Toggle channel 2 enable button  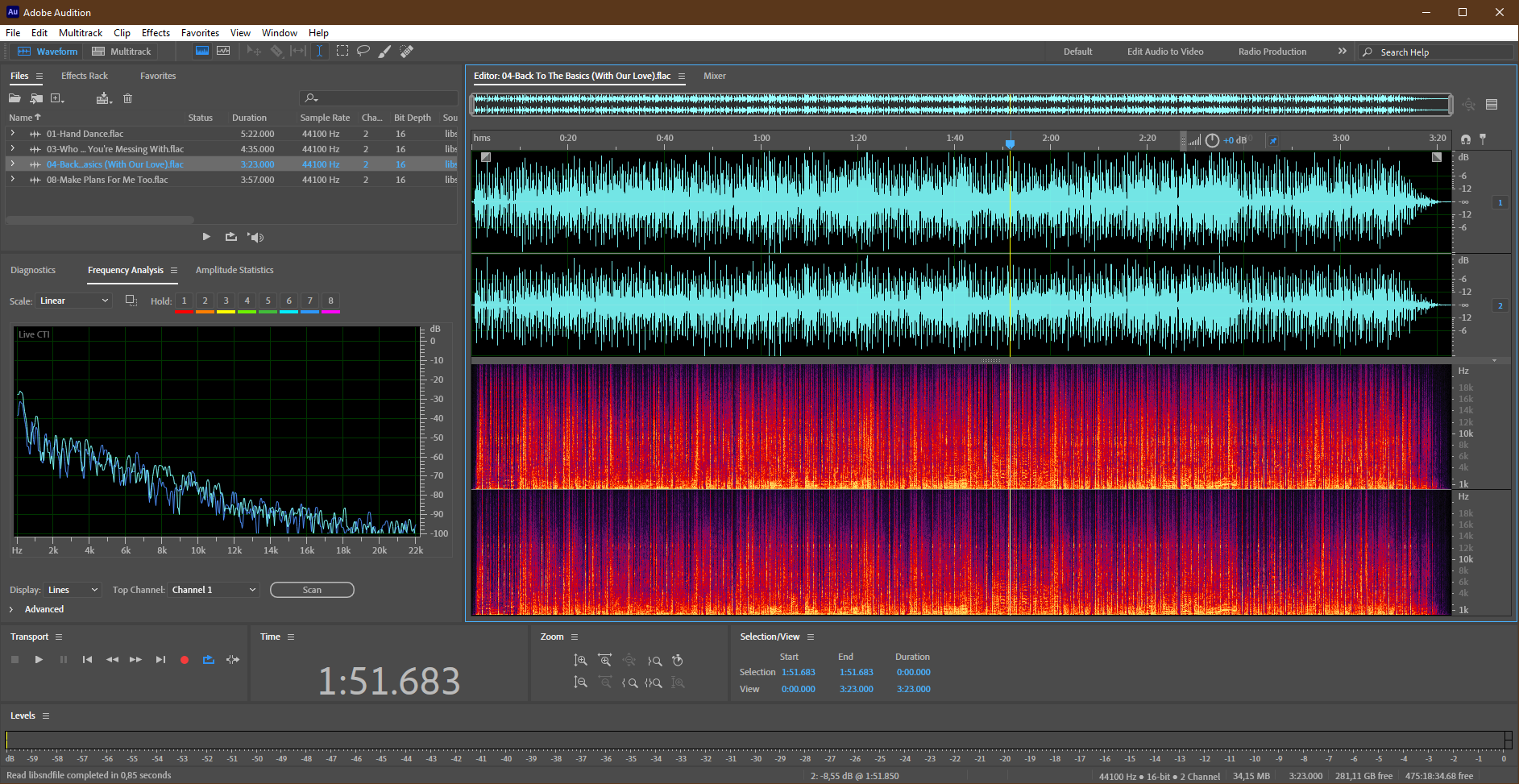point(1500,305)
